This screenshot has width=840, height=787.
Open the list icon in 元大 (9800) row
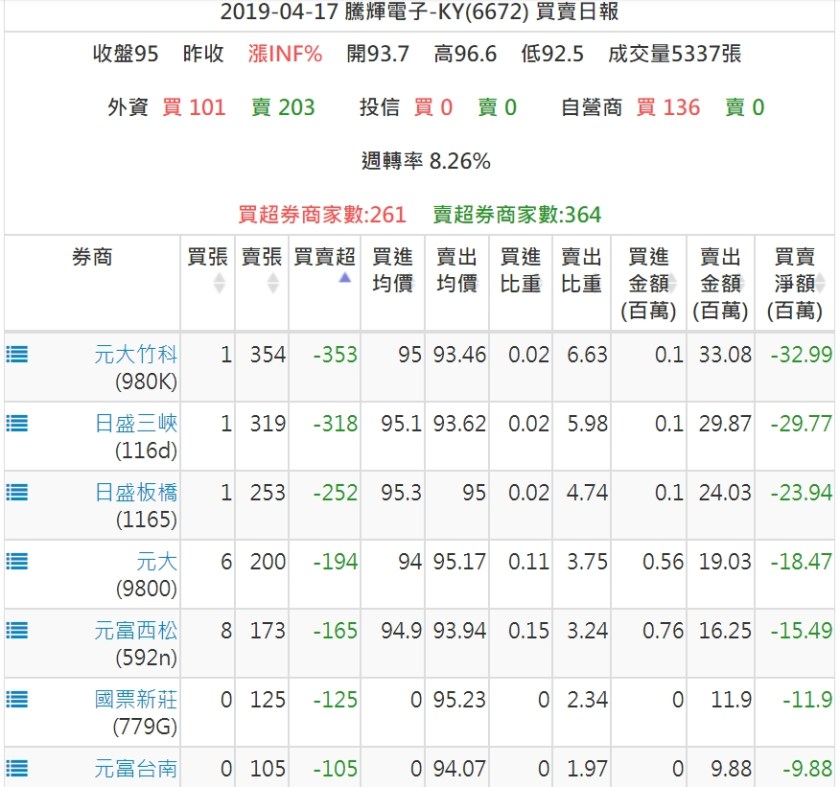pos(17,561)
